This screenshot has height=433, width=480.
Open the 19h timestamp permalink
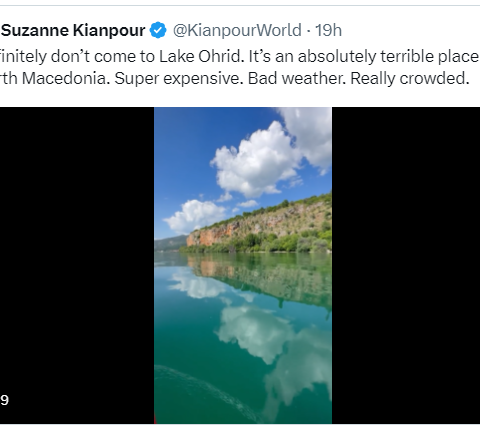click(x=328, y=30)
